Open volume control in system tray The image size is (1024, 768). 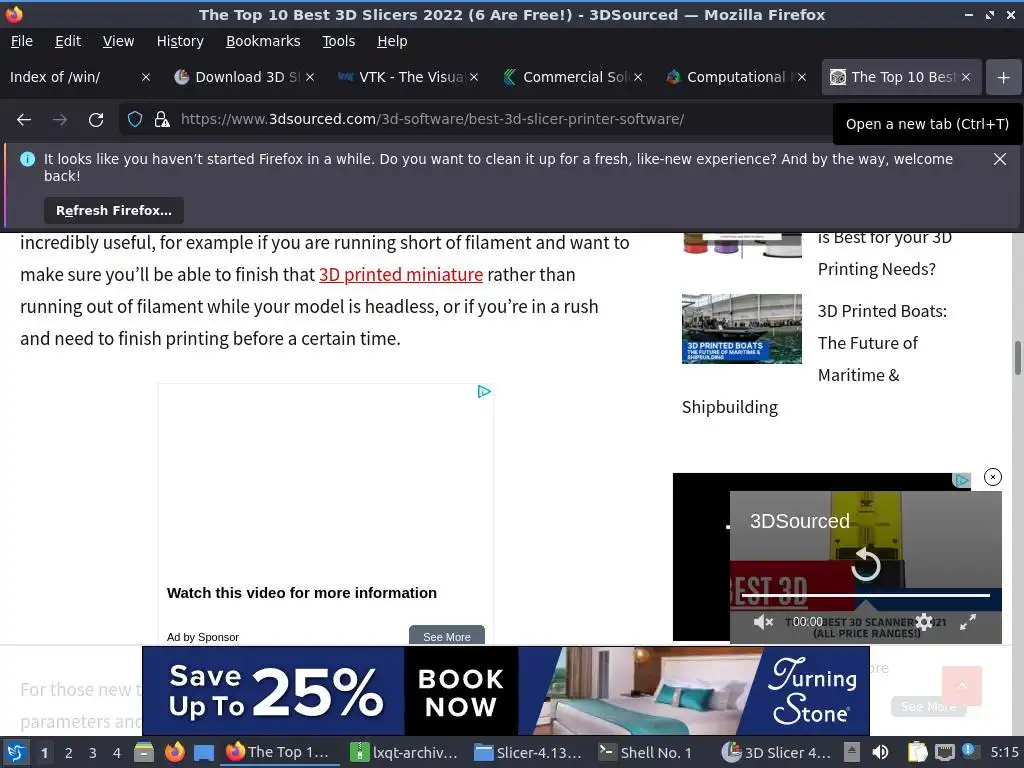[880, 753]
